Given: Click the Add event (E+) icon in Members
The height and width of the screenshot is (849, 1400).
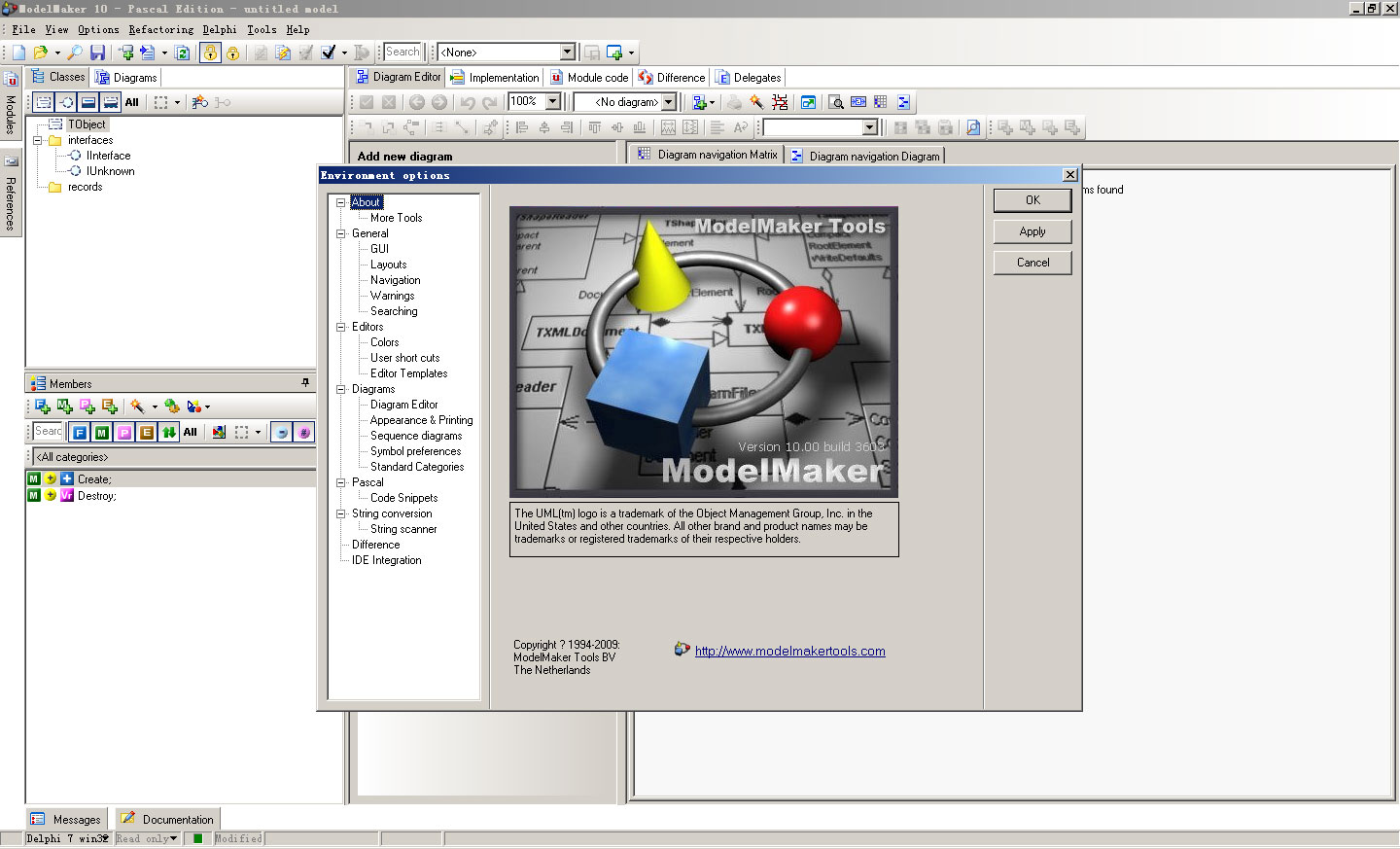Looking at the screenshot, I should 109,407.
